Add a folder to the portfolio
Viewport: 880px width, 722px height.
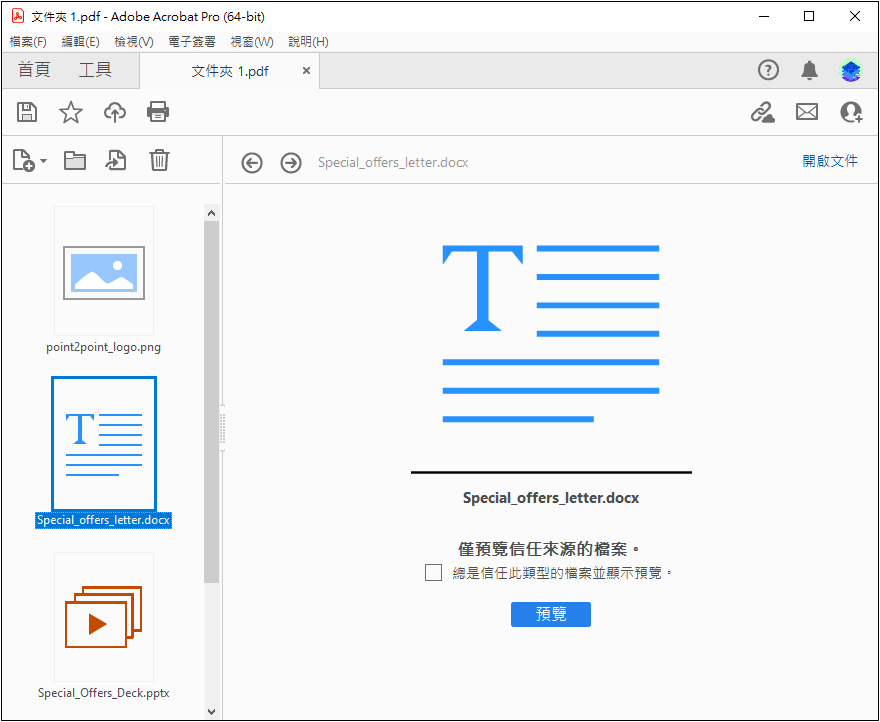coord(75,161)
